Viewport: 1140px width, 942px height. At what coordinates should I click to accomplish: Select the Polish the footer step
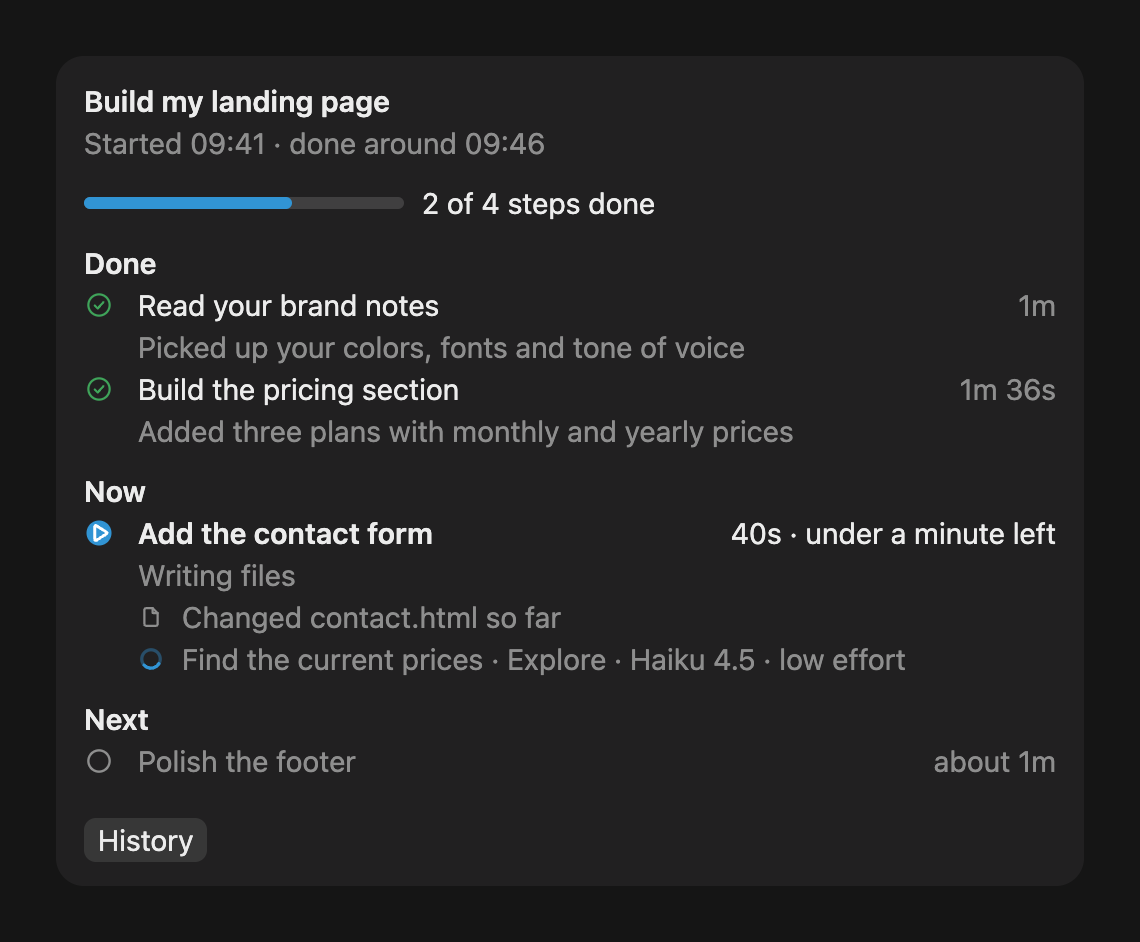tap(246, 762)
